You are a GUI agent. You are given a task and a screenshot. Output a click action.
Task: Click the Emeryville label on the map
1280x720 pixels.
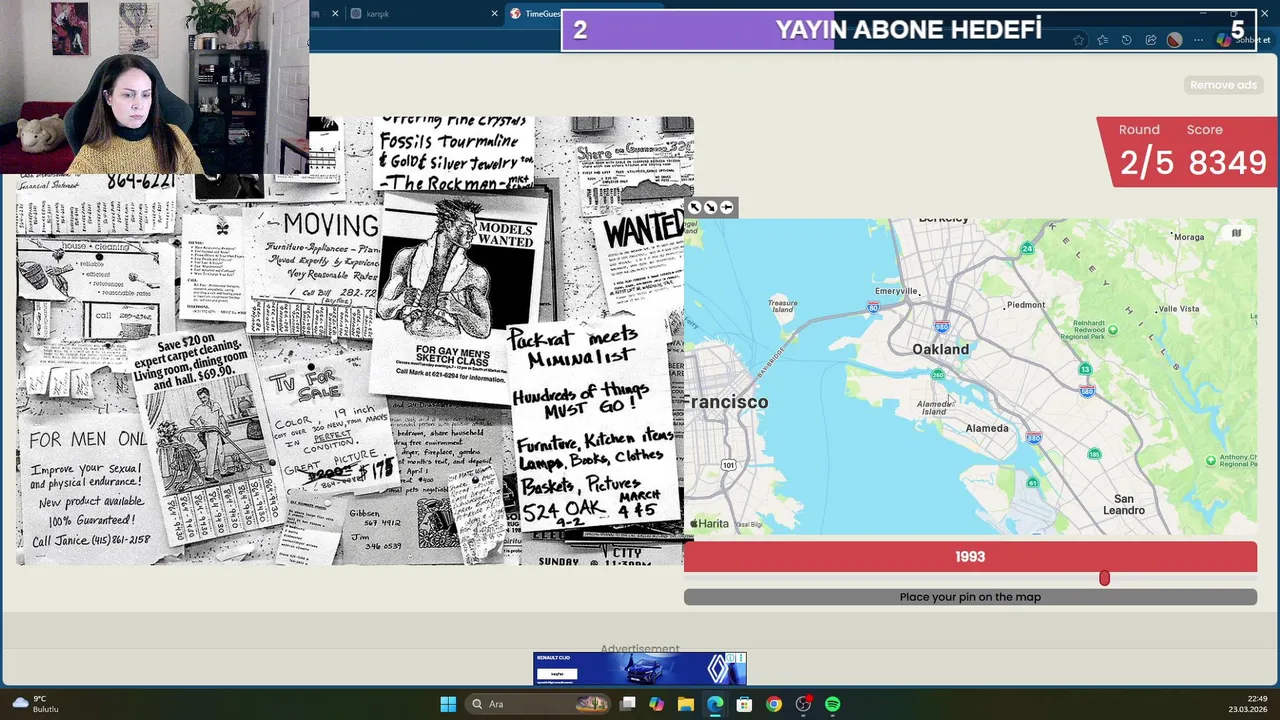pos(896,291)
